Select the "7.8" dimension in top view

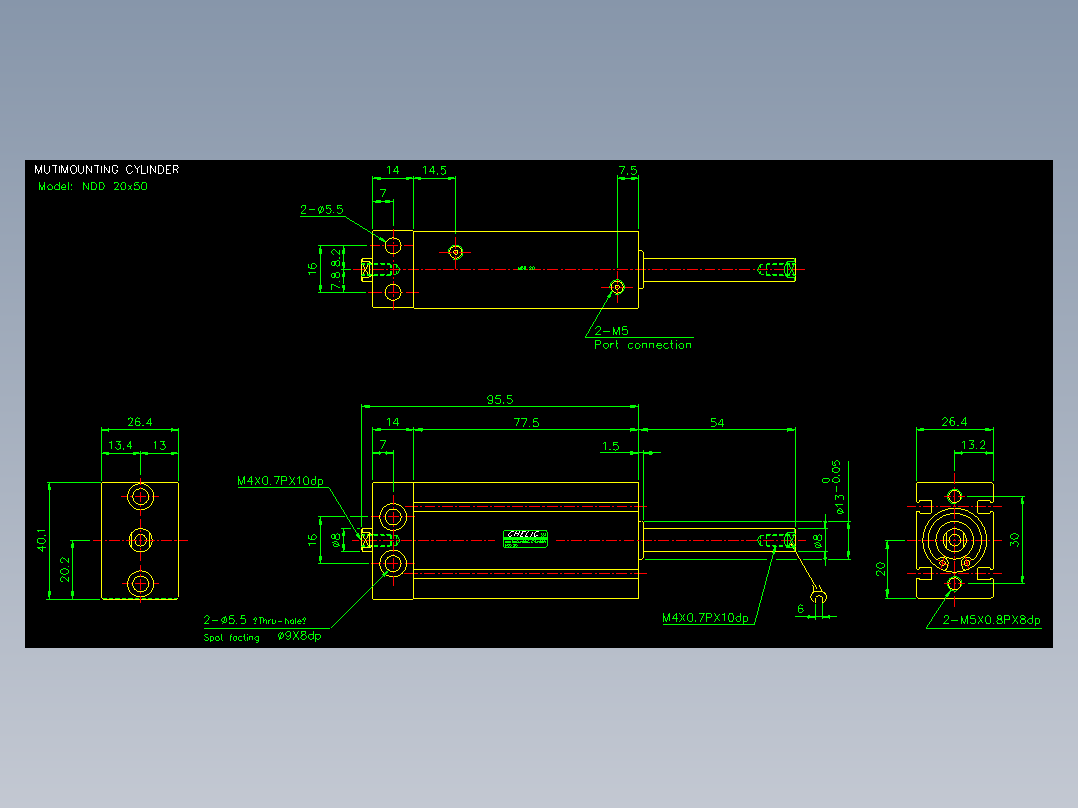336,281
